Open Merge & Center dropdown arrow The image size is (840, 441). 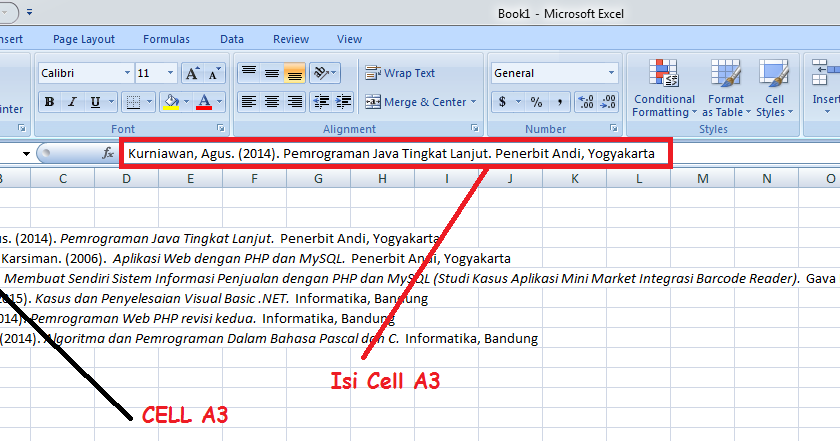click(474, 102)
